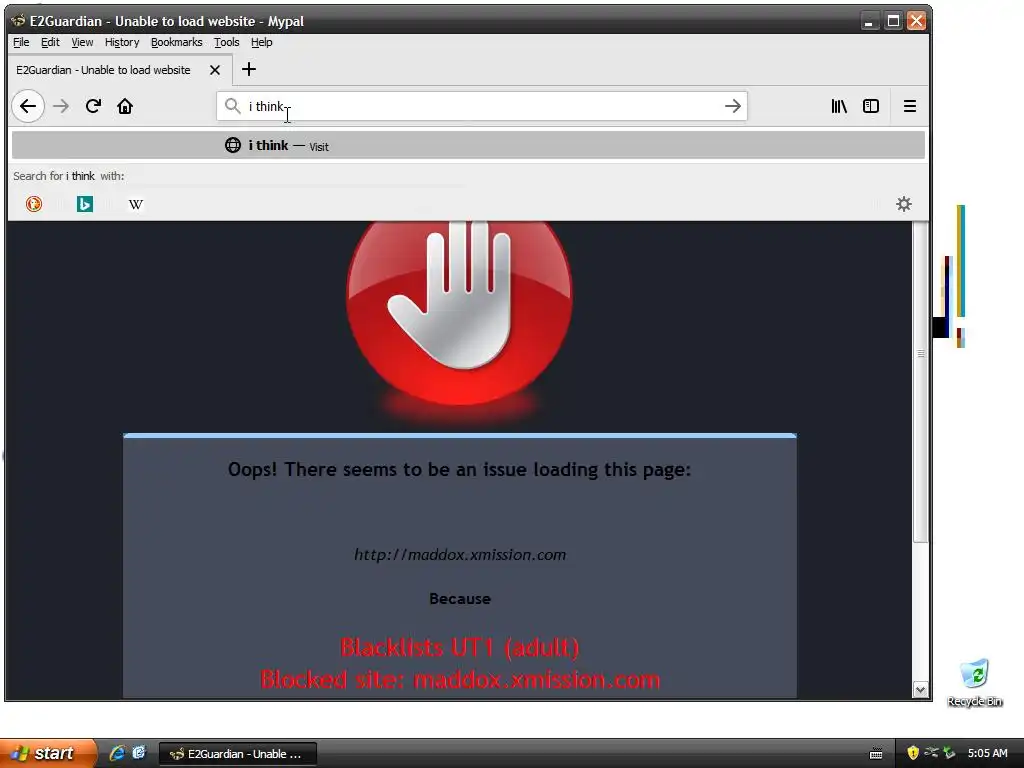Minimize the Mypal browser window

(x=869, y=21)
